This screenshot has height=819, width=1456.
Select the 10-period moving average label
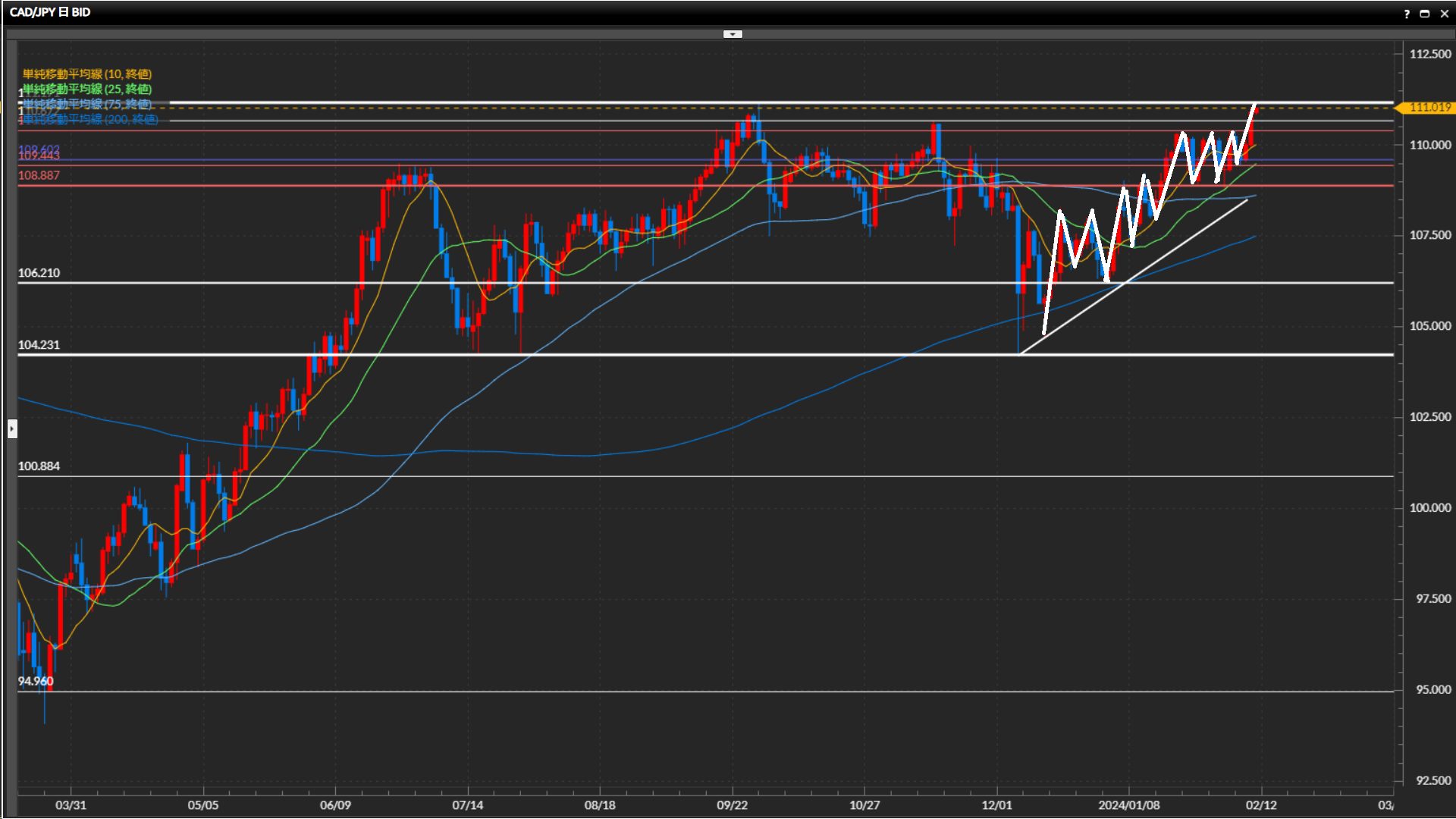(x=87, y=74)
